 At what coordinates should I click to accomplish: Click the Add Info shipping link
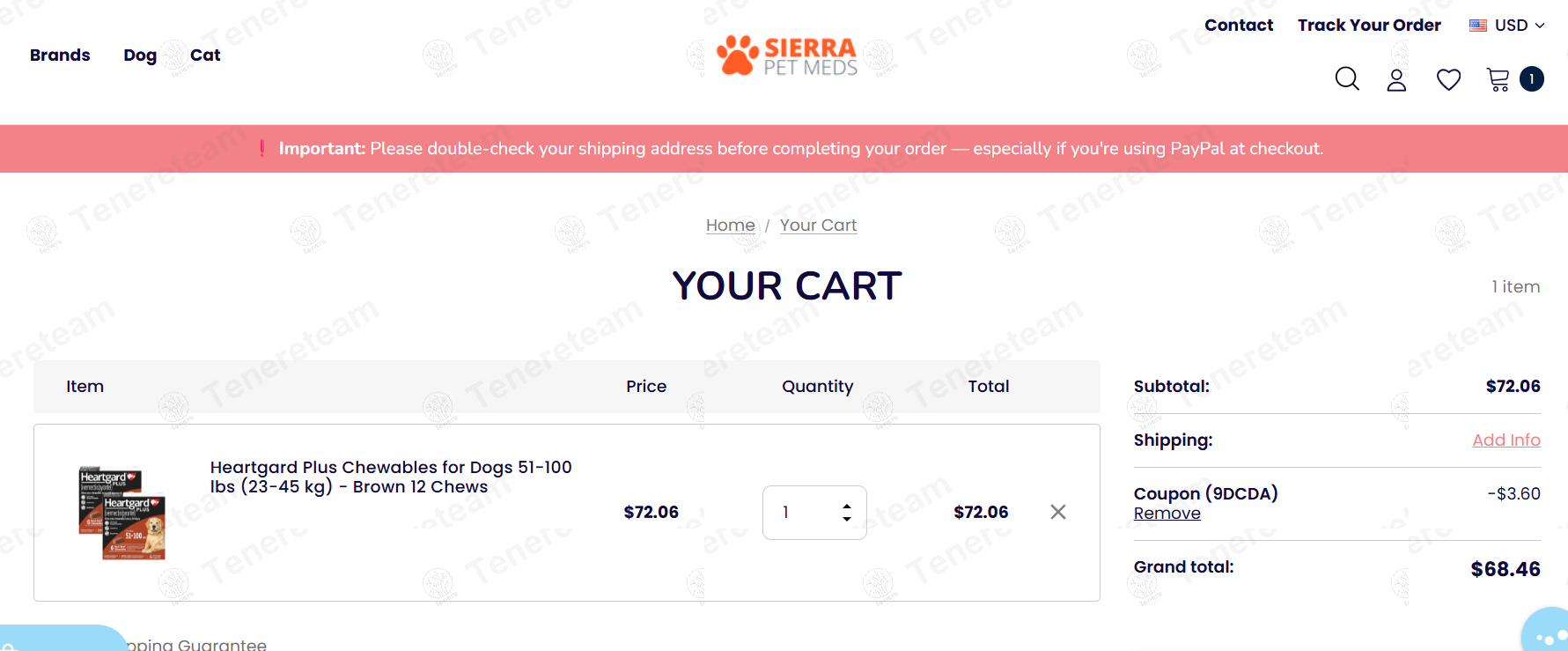click(x=1505, y=440)
